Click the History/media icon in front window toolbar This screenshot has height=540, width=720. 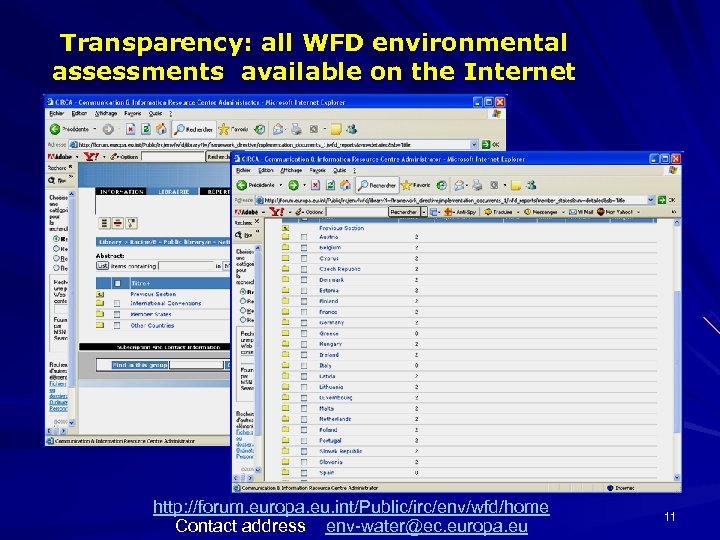point(442,185)
